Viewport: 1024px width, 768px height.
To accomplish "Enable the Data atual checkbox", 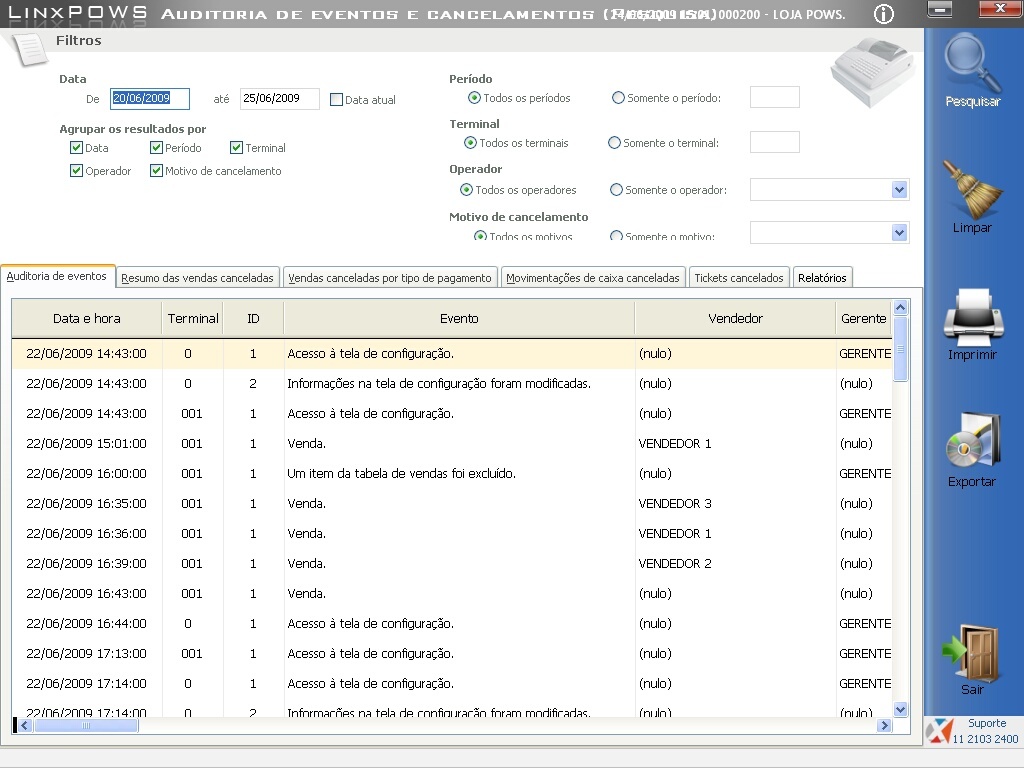I will [337, 100].
